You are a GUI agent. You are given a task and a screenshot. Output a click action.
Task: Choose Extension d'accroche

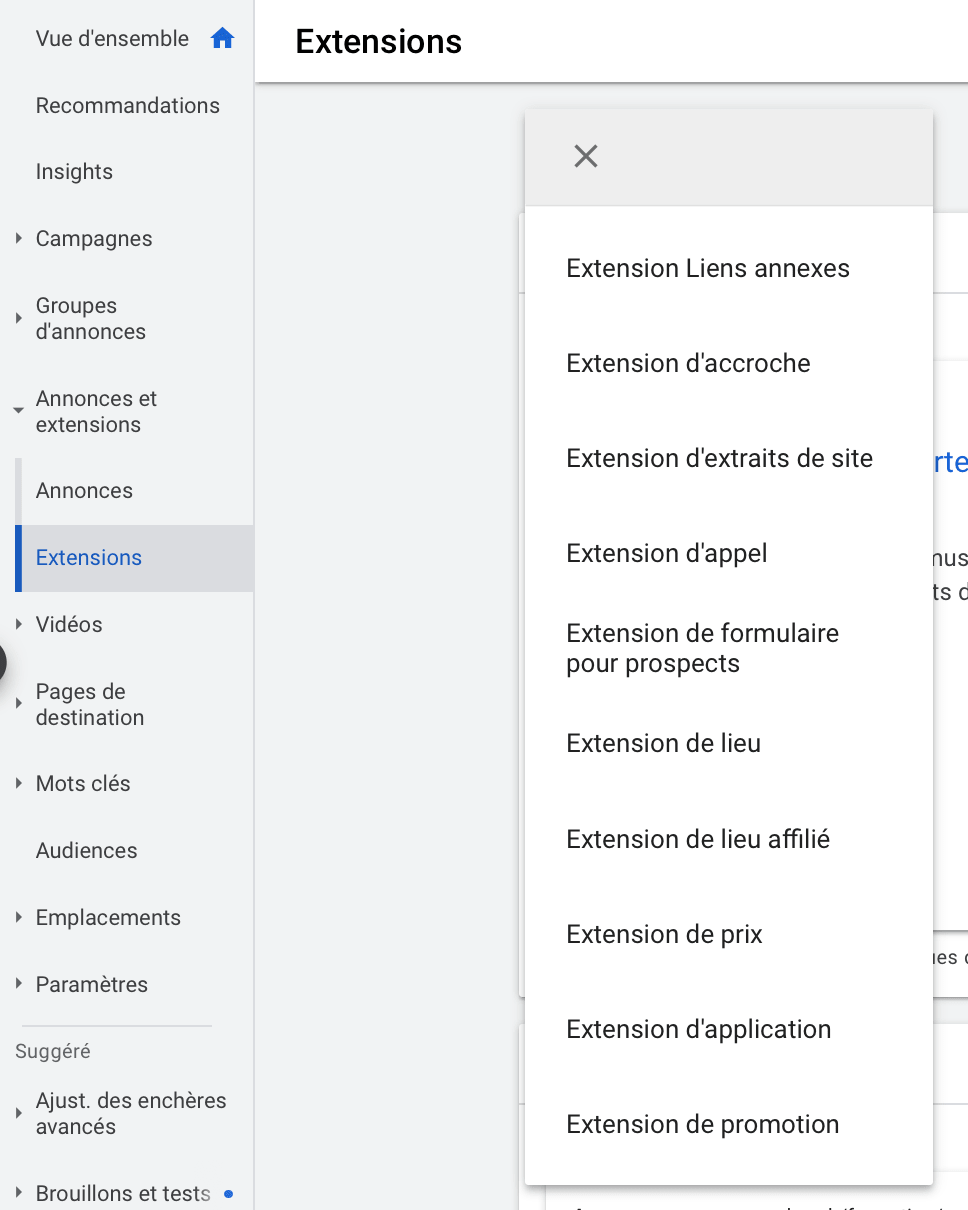tap(729, 363)
